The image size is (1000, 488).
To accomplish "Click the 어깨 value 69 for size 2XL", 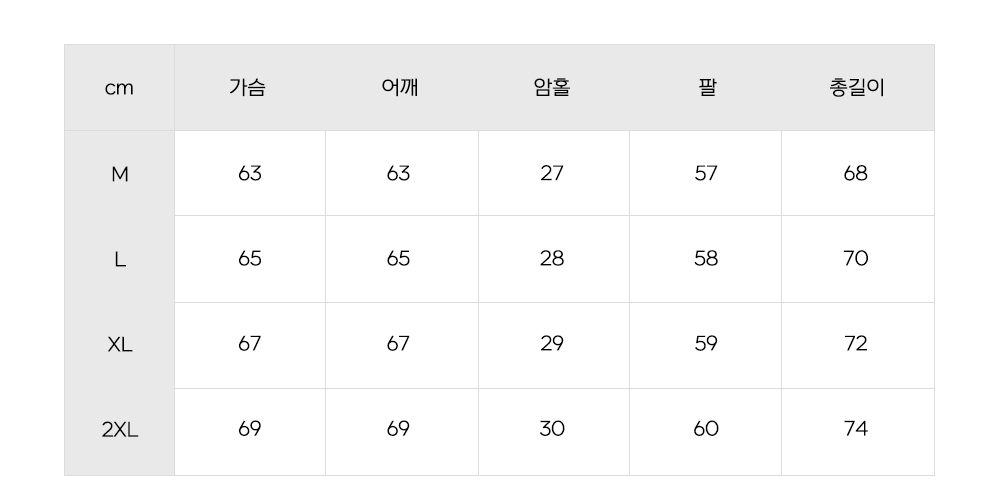I will point(398,429).
